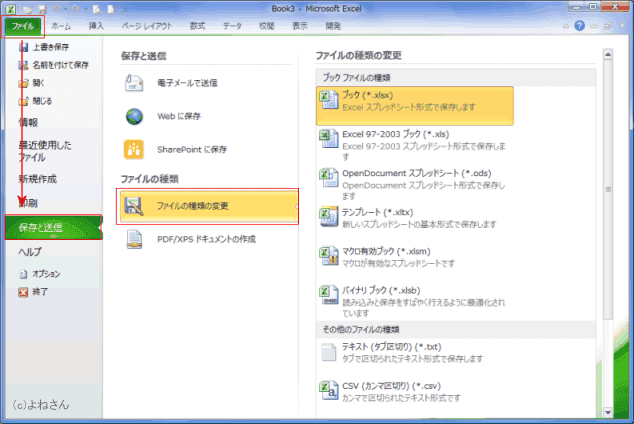Switch to the 挿入 tab
This screenshot has width=634, height=424.
click(96, 26)
